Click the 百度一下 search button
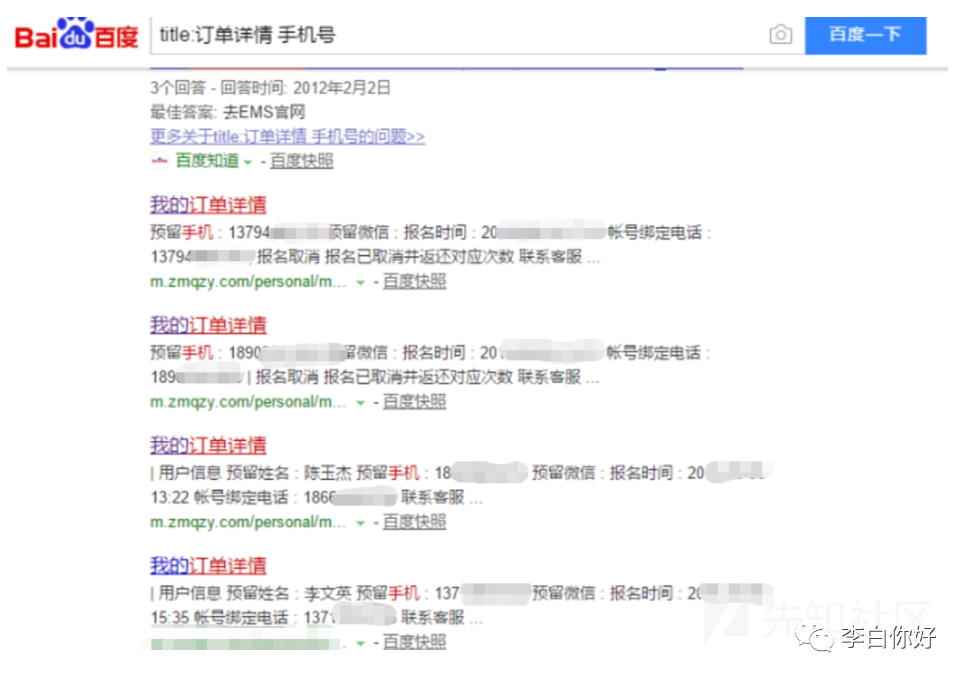Image resolution: width=968 pixels, height=680 pixels. tap(865, 35)
